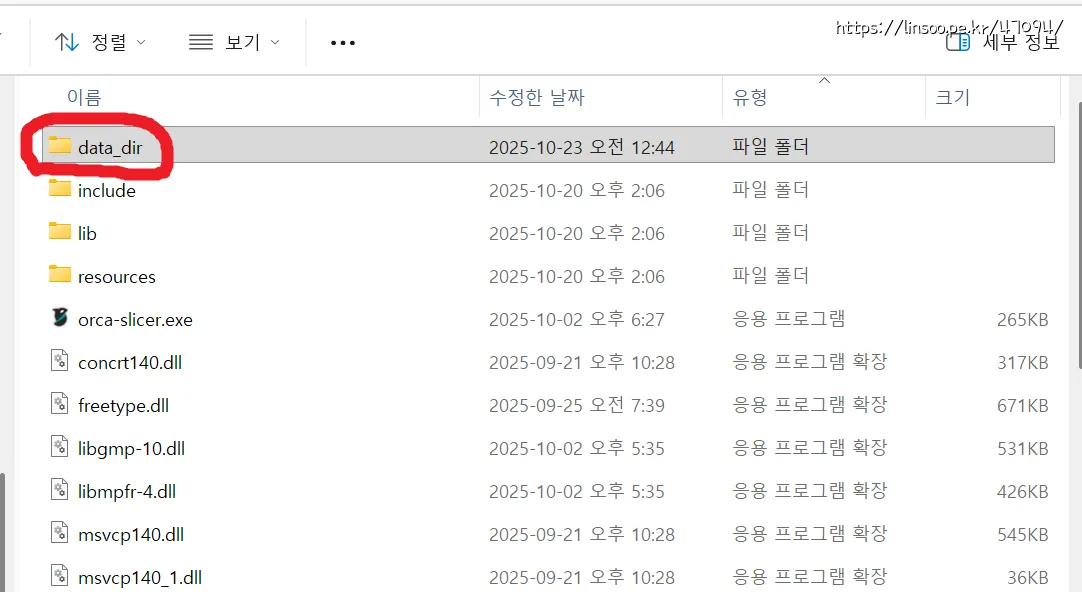This screenshot has height=592, width=1082.
Task: Click the libmpfr-4.dll file icon
Action: (59, 490)
